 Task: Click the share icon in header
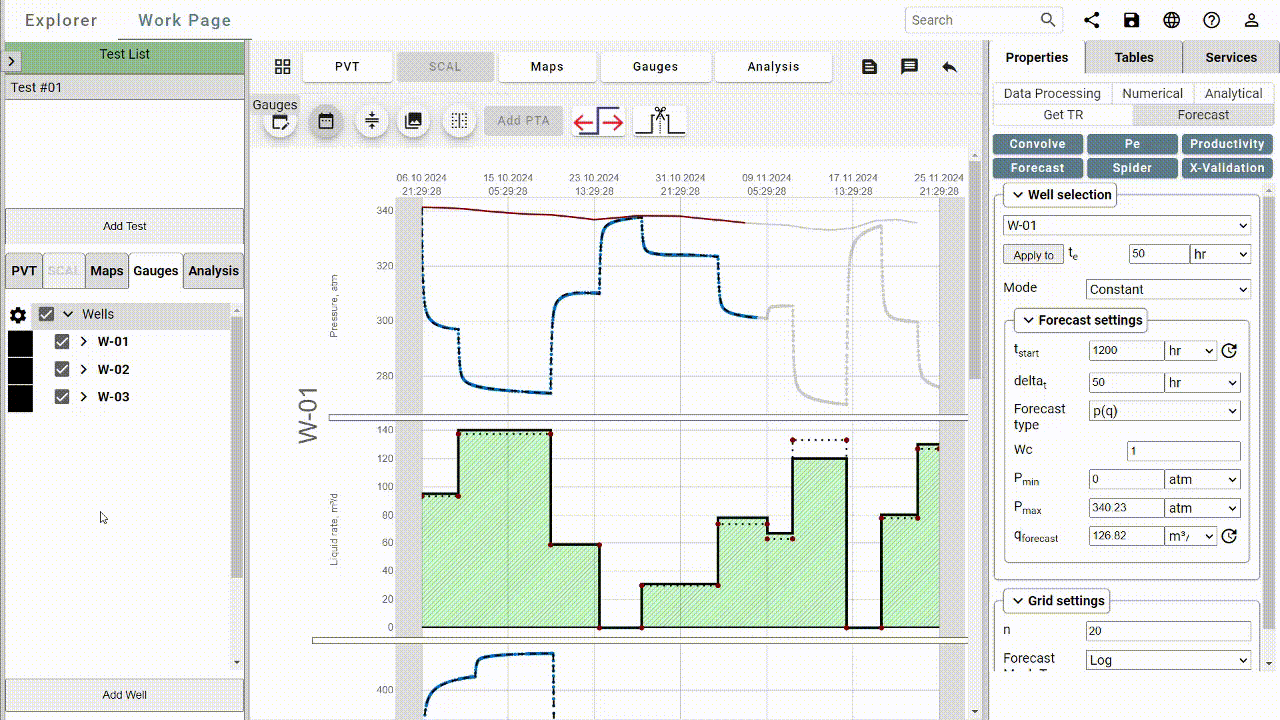coord(1092,20)
